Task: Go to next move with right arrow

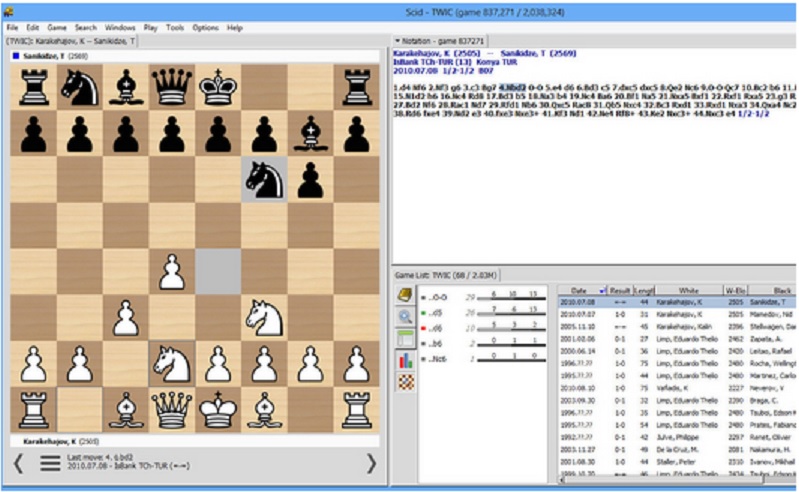Action: tap(371, 463)
